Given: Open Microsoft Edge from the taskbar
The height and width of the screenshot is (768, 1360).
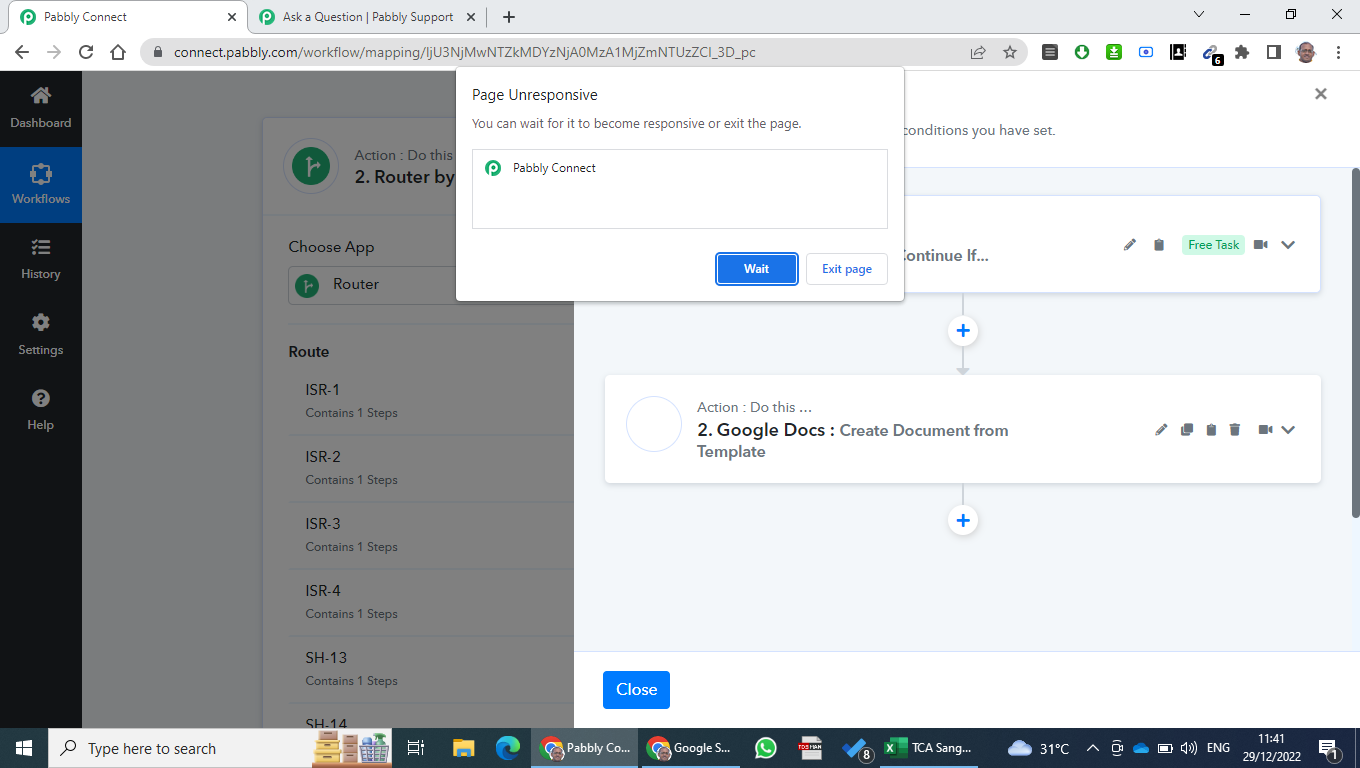Looking at the screenshot, I should tap(508, 748).
